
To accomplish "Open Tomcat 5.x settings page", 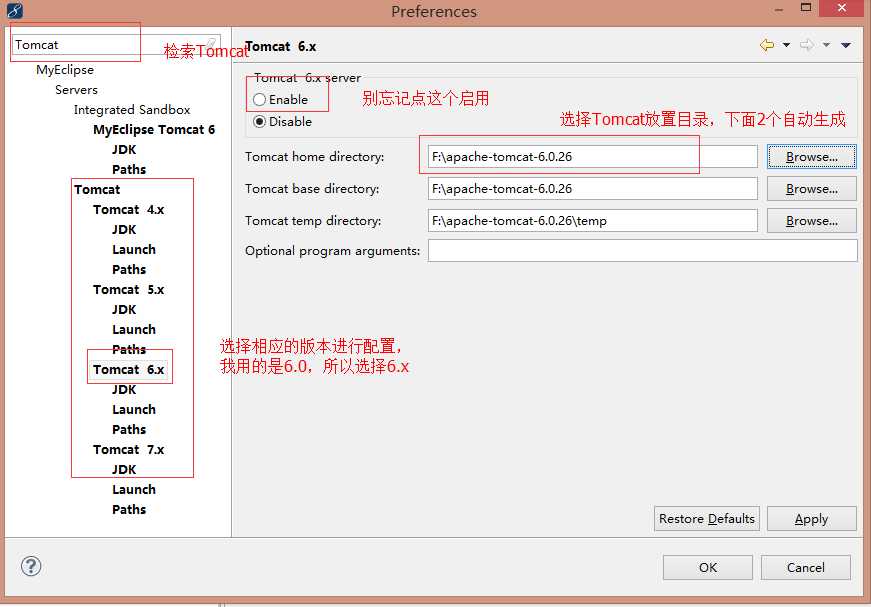I will (x=128, y=289).
